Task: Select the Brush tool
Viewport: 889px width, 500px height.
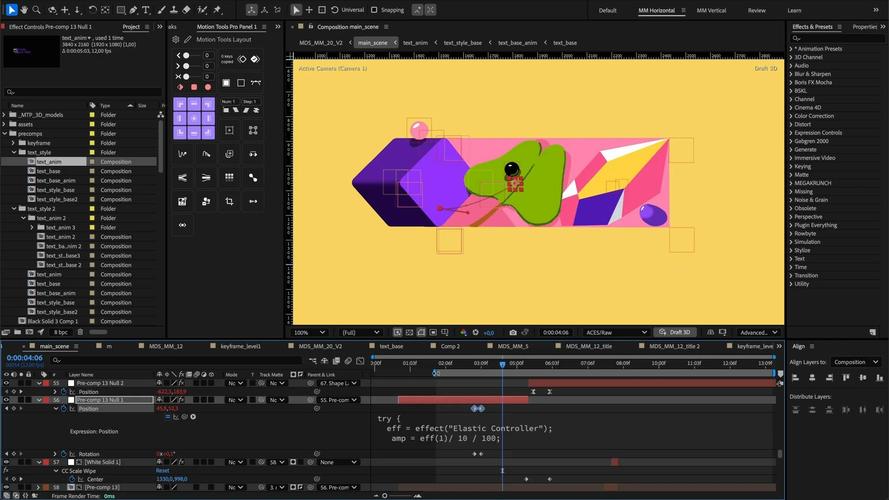Action: click(x=162, y=10)
